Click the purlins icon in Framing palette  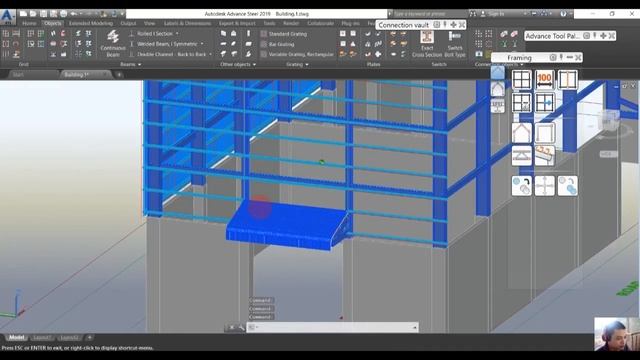[544, 156]
